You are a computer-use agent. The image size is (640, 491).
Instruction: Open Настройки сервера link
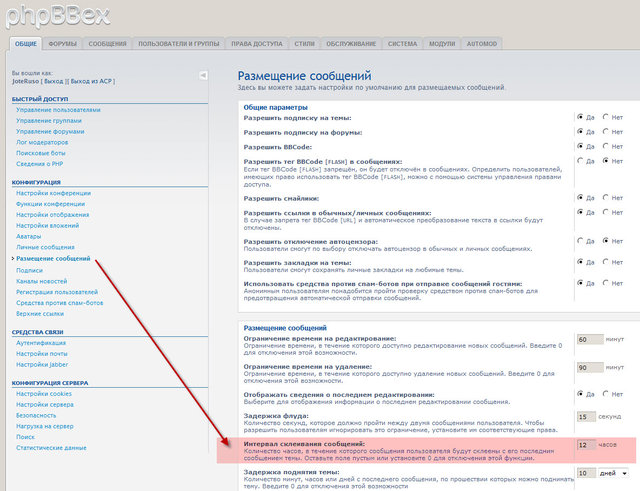tap(45, 404)
